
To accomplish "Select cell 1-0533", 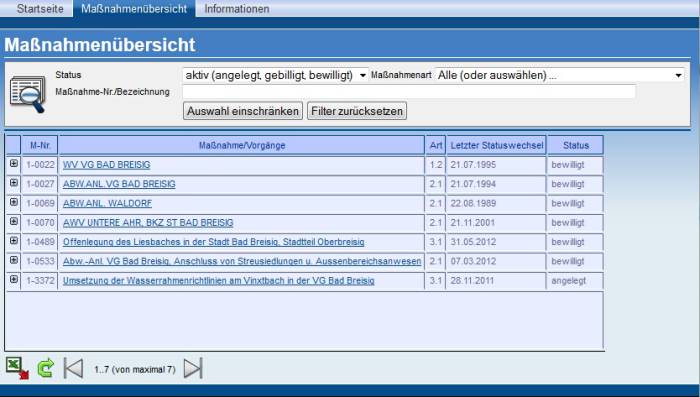I will coord(40,261).
